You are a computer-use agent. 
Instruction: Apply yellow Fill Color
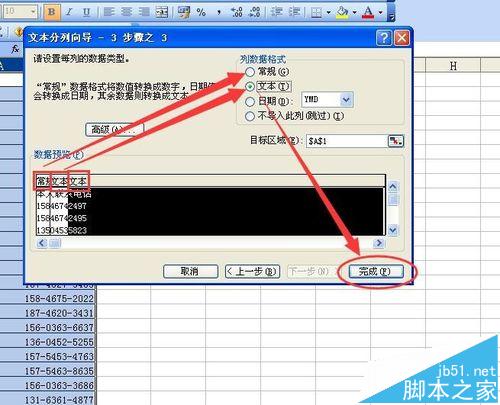342,12
